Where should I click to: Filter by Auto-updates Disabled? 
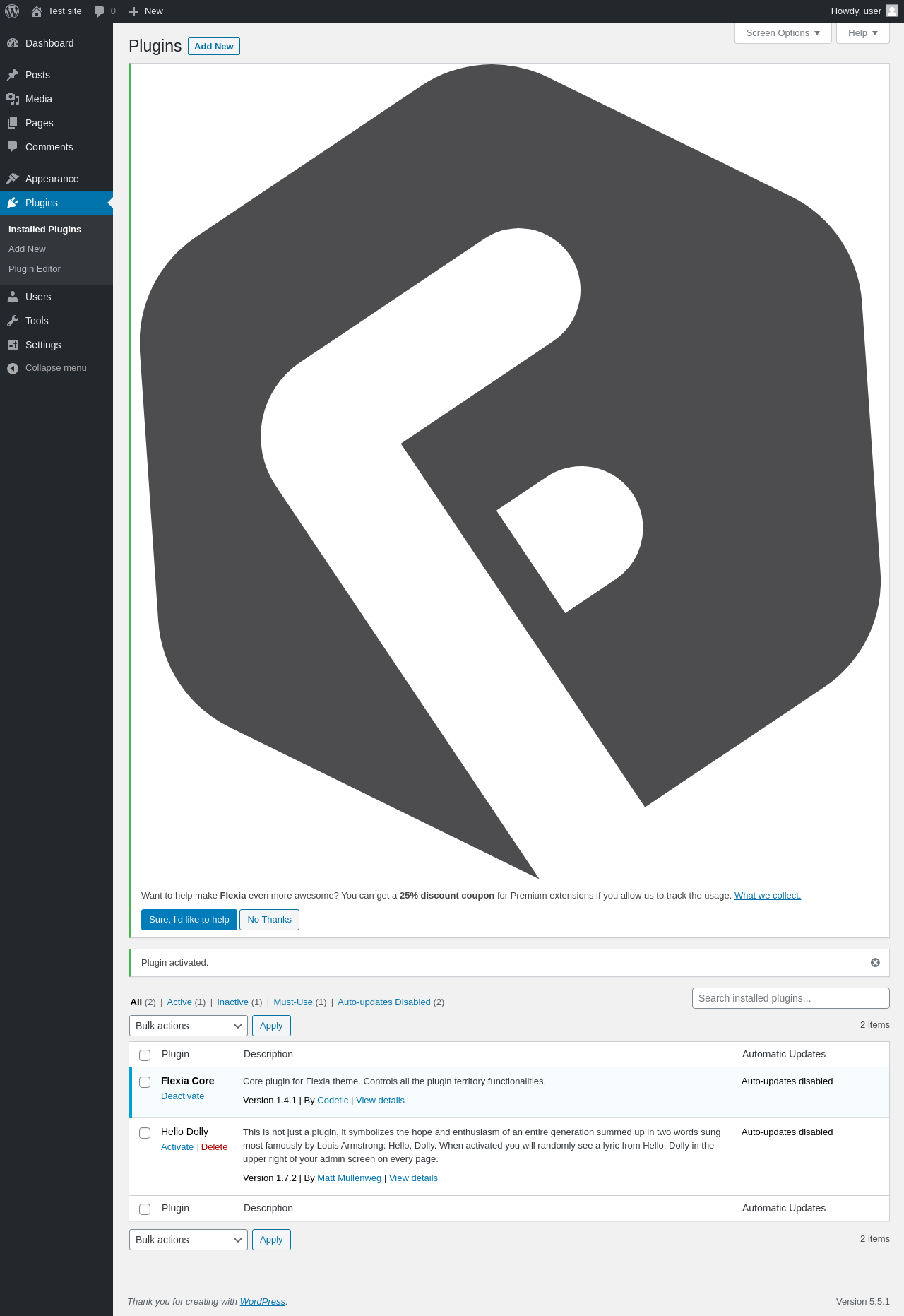[x=384, y=1002]
